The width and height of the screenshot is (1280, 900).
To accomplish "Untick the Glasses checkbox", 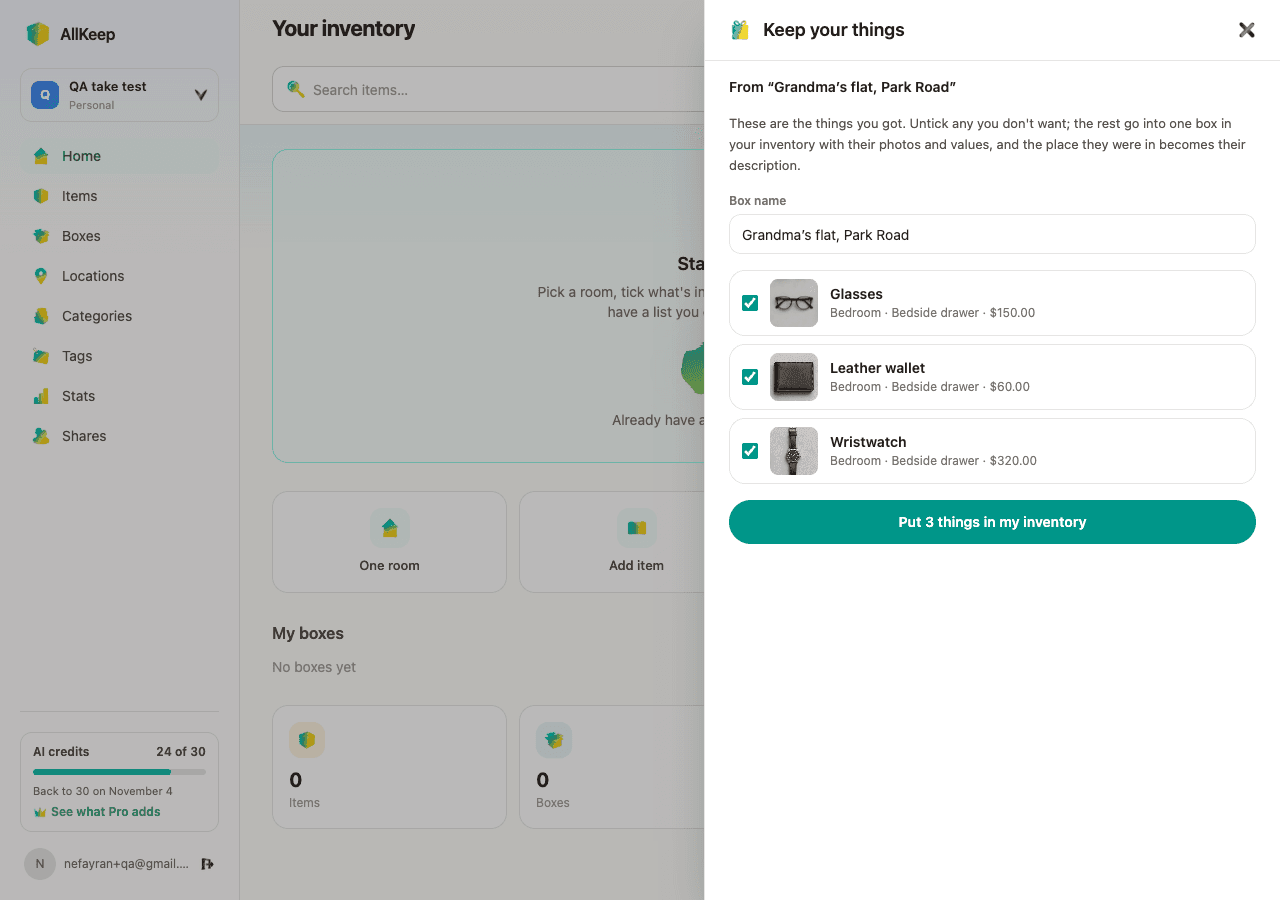I will pos(750,303).
